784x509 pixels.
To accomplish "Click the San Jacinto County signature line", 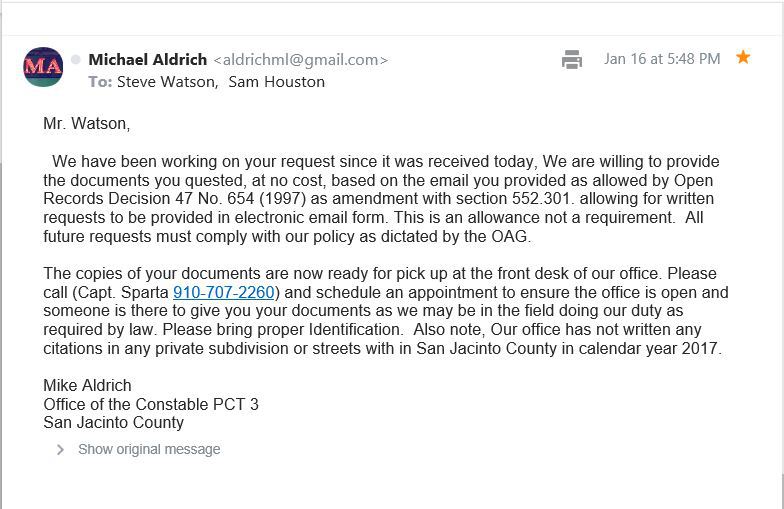I will 113,422.
